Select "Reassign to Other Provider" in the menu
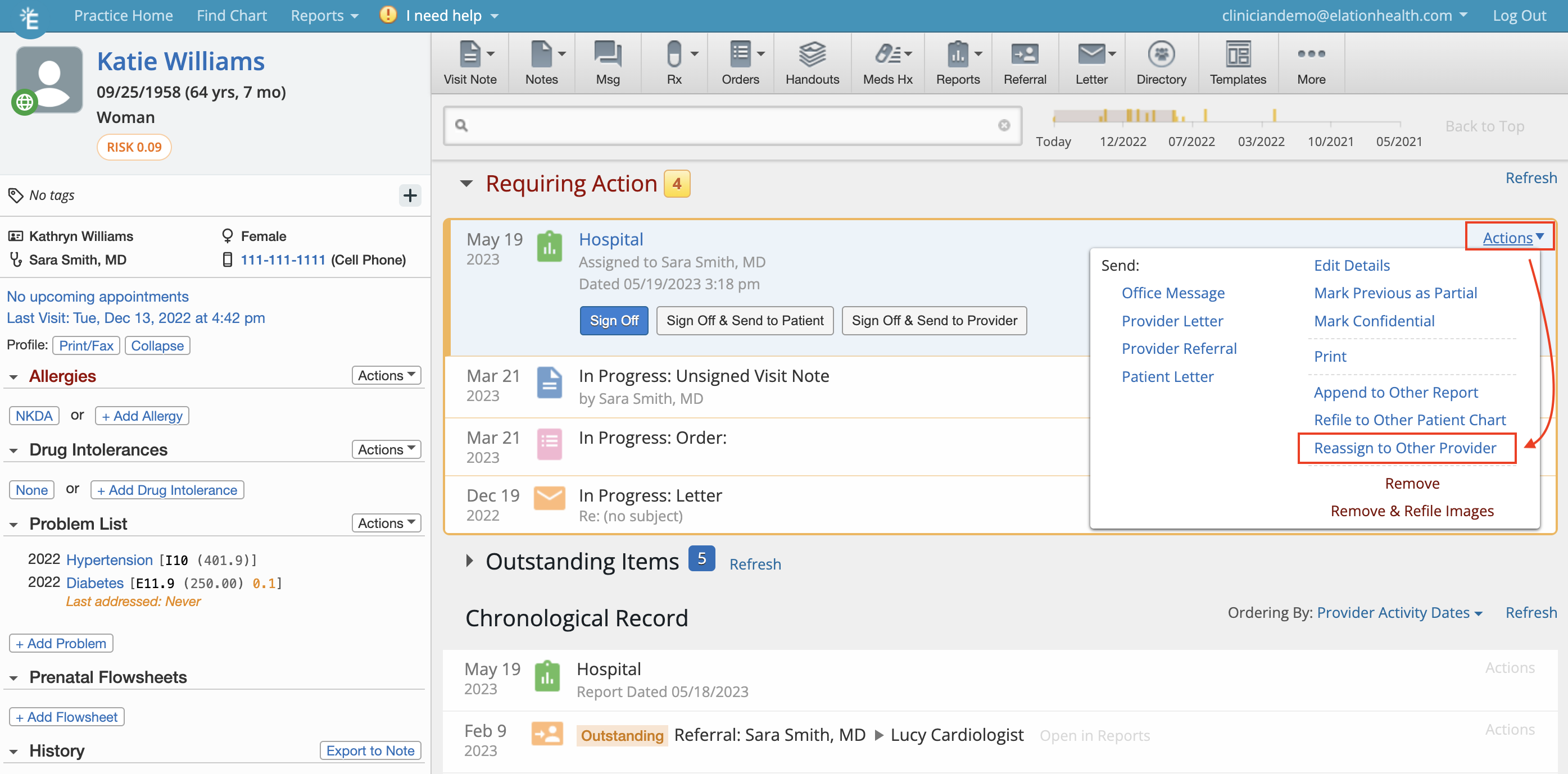The image size is (1568, 774). click(1406, 448)
